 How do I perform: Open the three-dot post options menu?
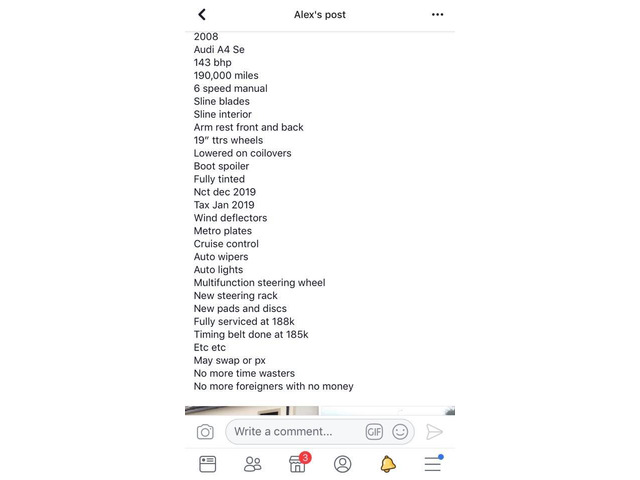tap(437, 15)
